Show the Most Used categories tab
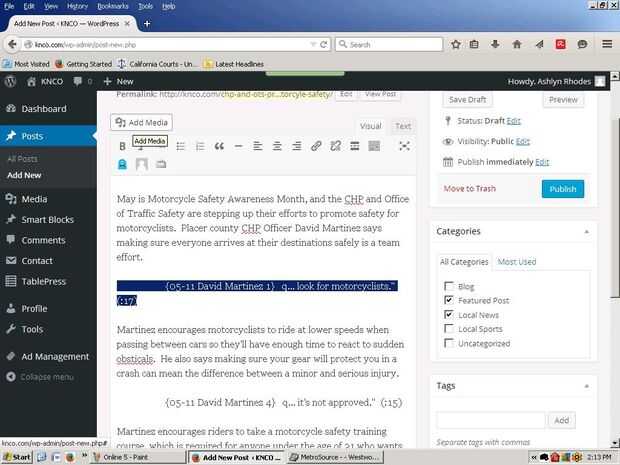Screen dimensions: 620x465 pos(517,262)
